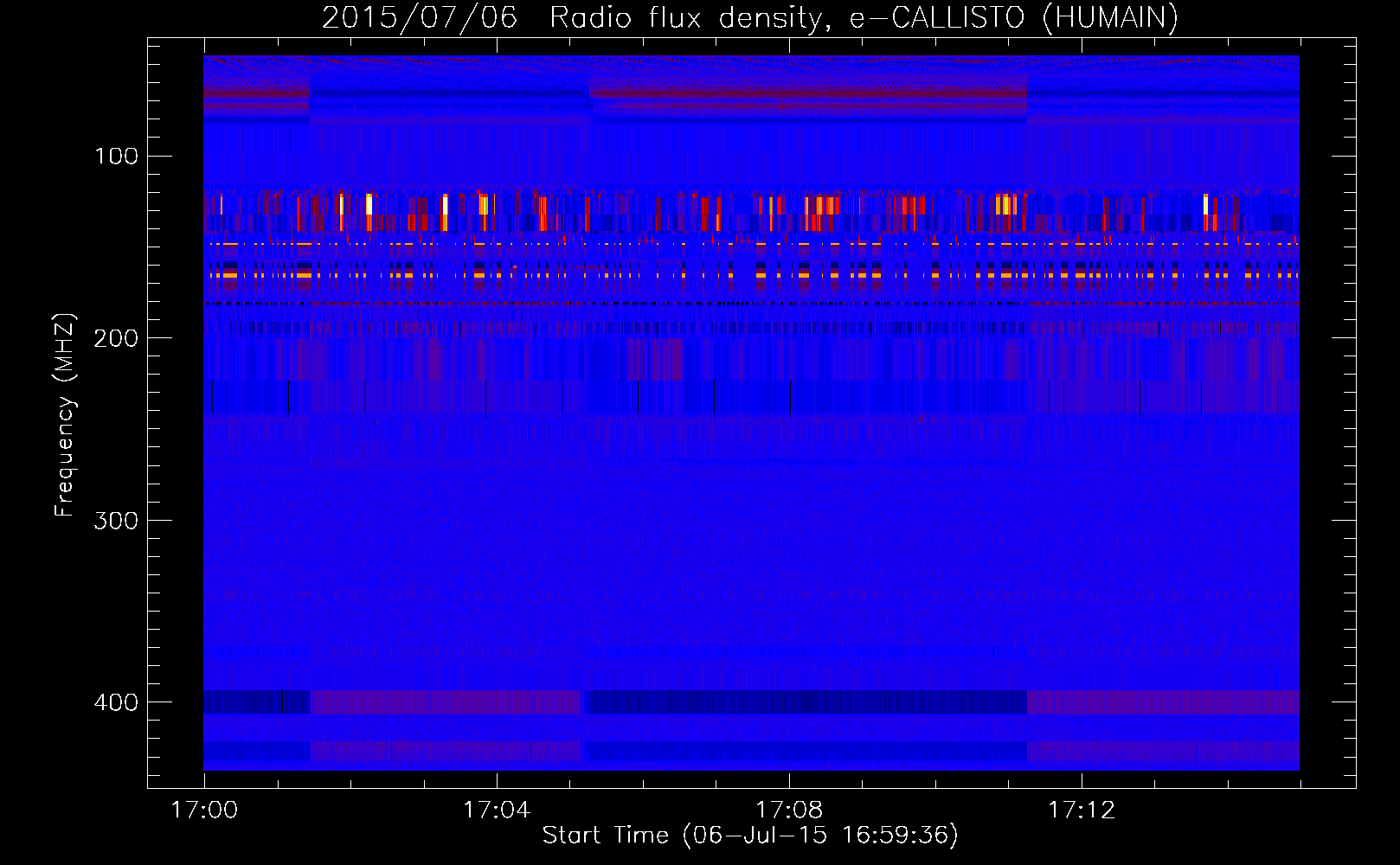Select the '300' frequency axis label
Image resolution: width=1400 pixels, height=865 pixels.
[x=116, y=520]
